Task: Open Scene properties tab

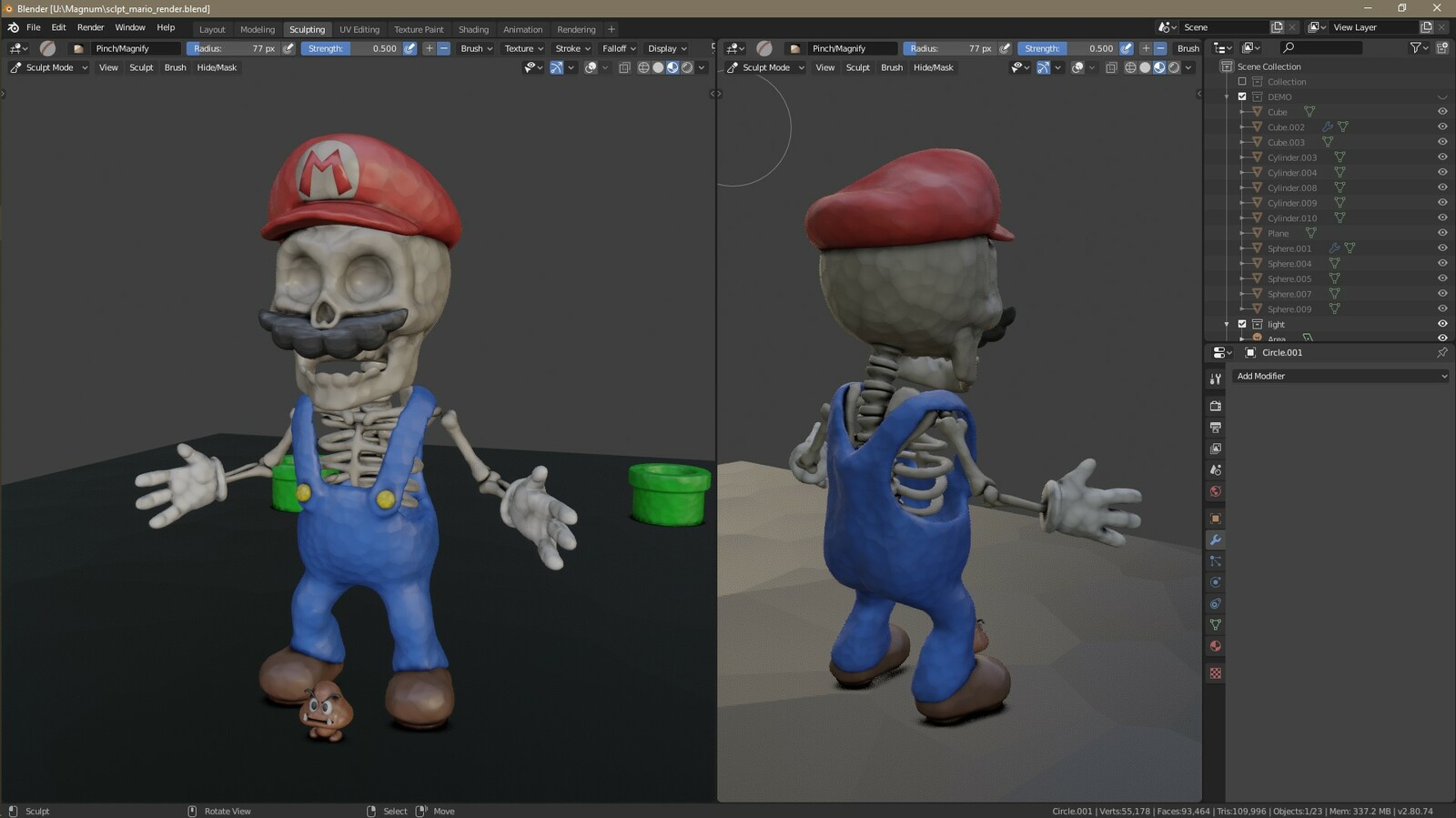Action: (x=1215, y=470)
